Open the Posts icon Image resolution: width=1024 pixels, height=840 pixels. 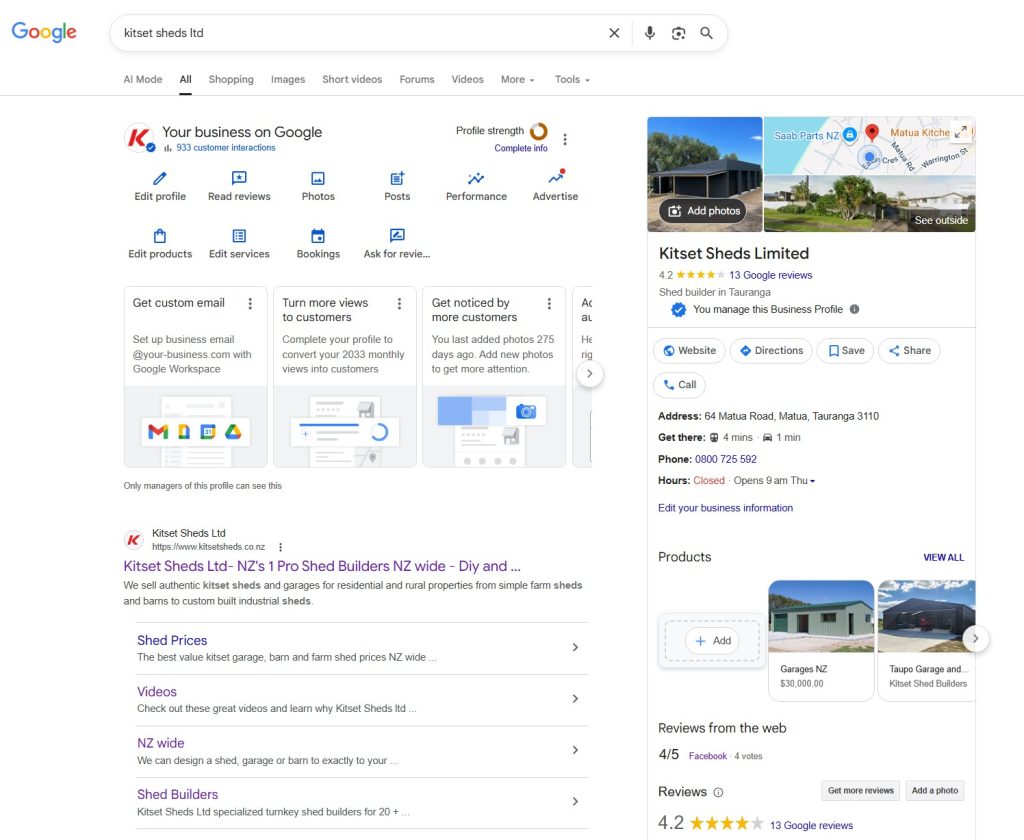point(397,178)
